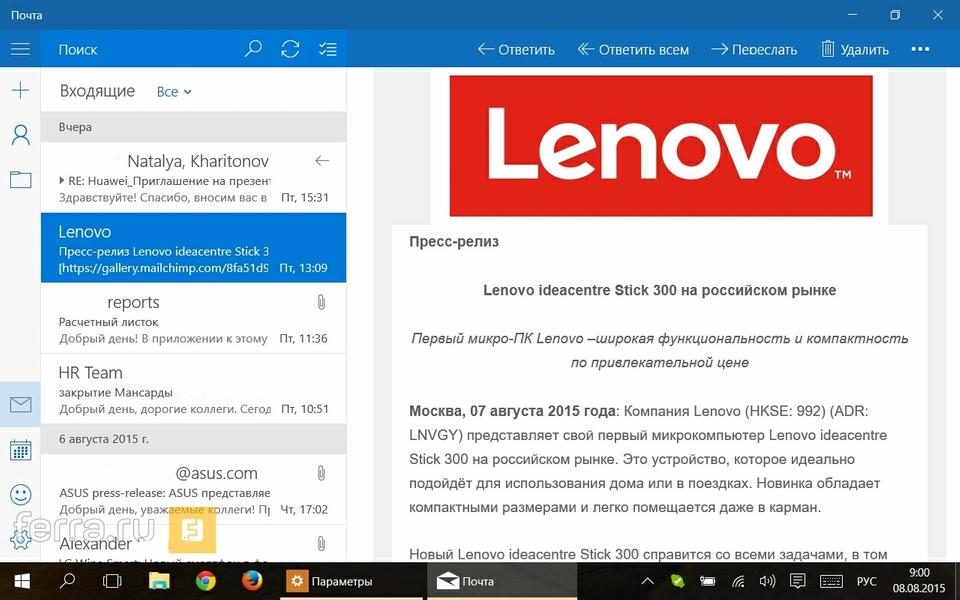Click battery icon in system tray
Image resolution: width=960 pixels, height=600 pixels.
coord(707,581)
